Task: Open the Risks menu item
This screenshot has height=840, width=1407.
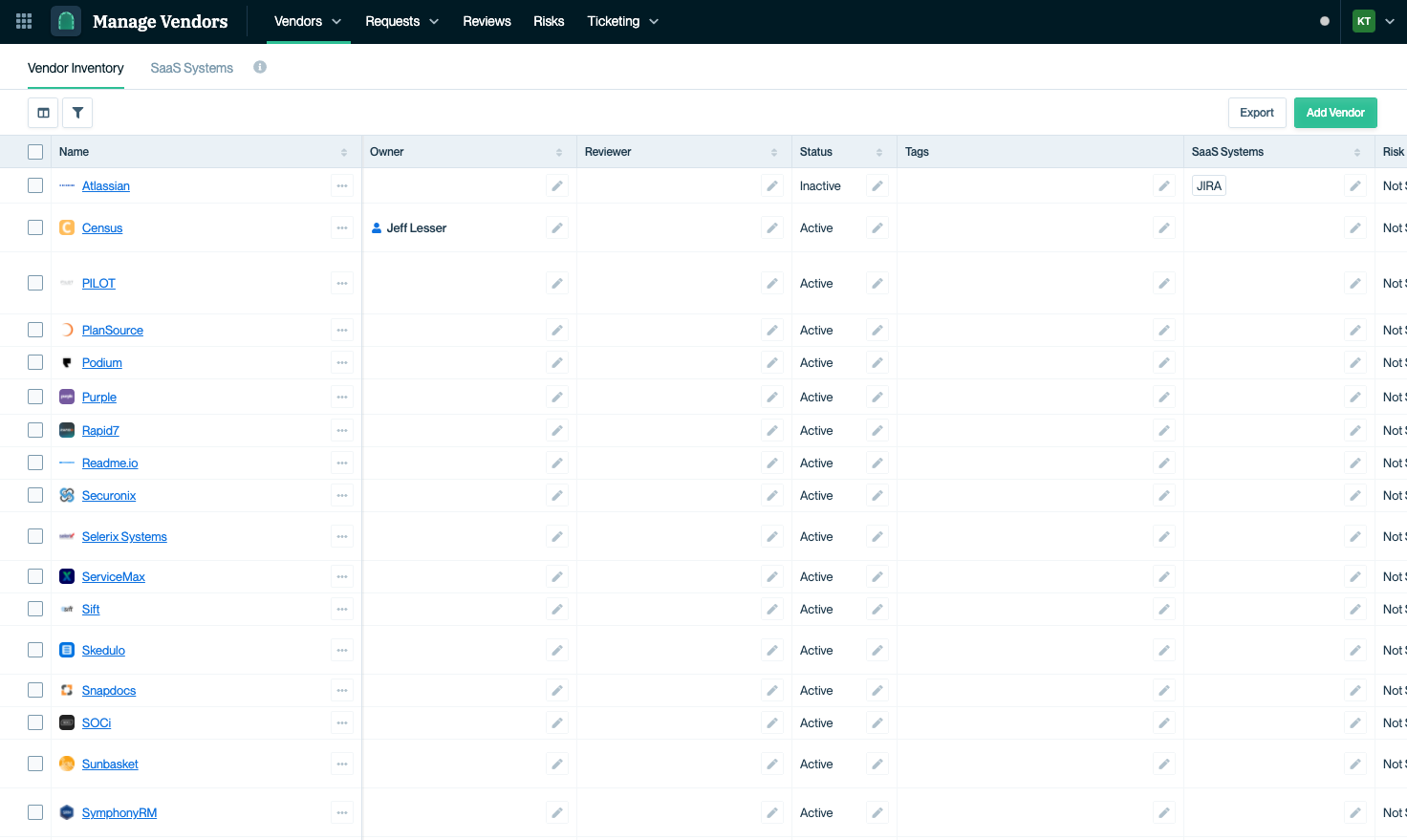Action: point(549,21)
